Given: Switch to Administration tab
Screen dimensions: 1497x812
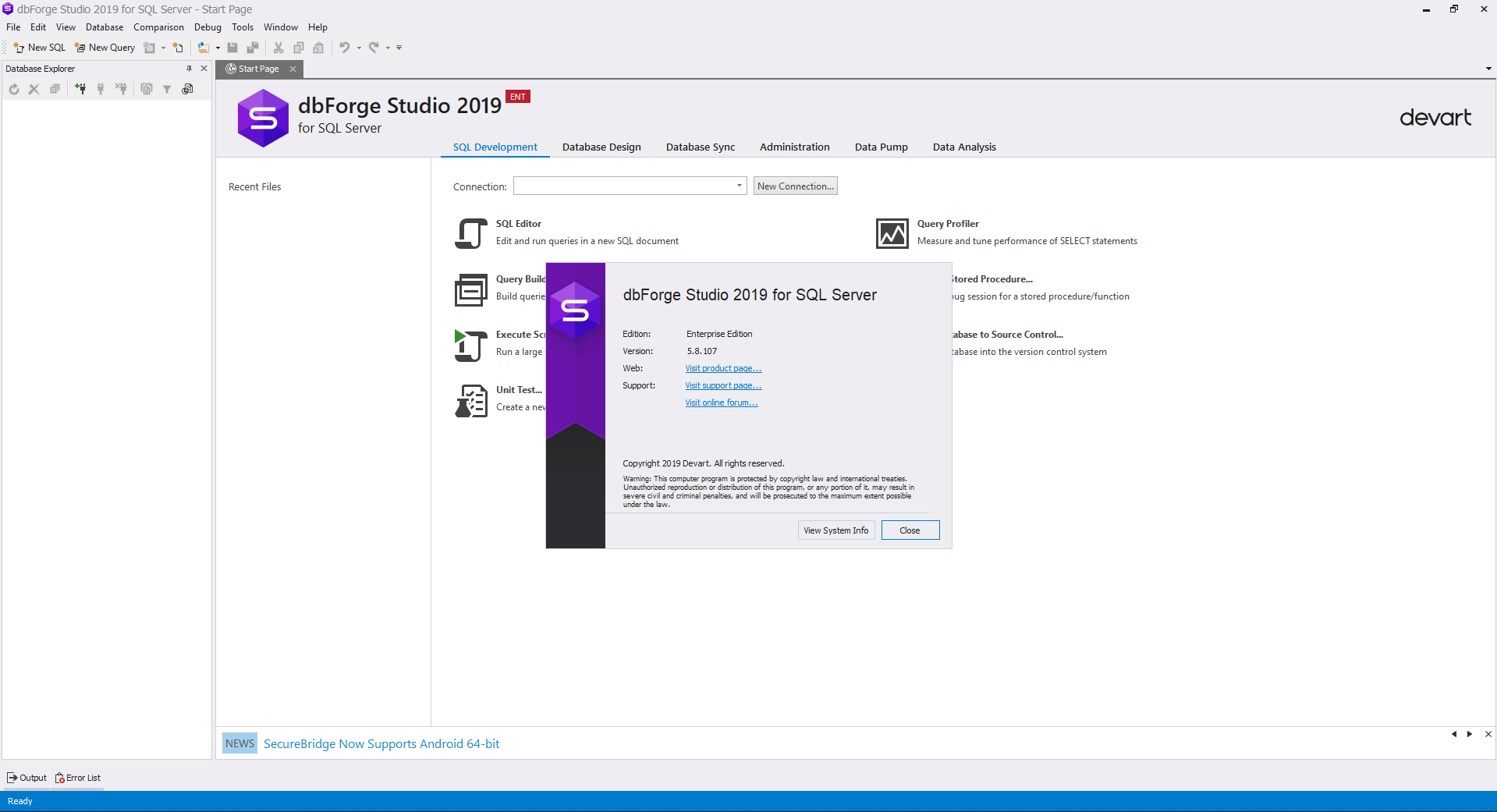Looking at the screenshot, I should [795, 147].
